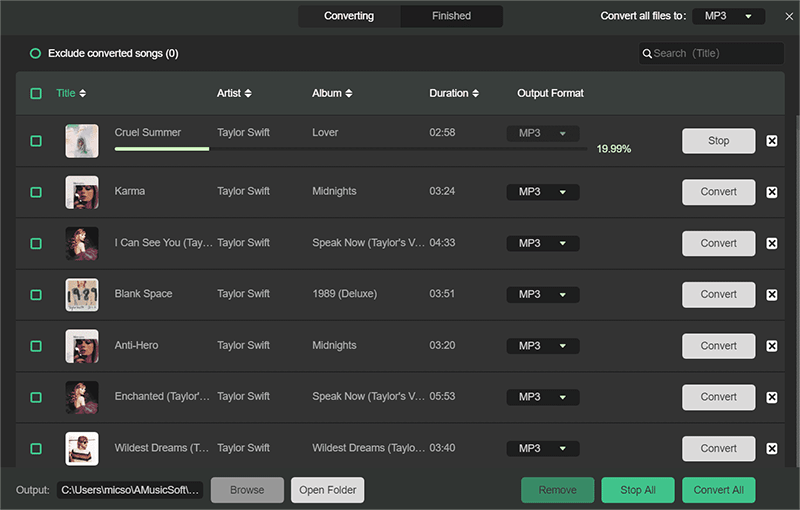800x510 pixels.
Task: Click Wildest Dreams album cover thumbnail
Action: [82, 448]
